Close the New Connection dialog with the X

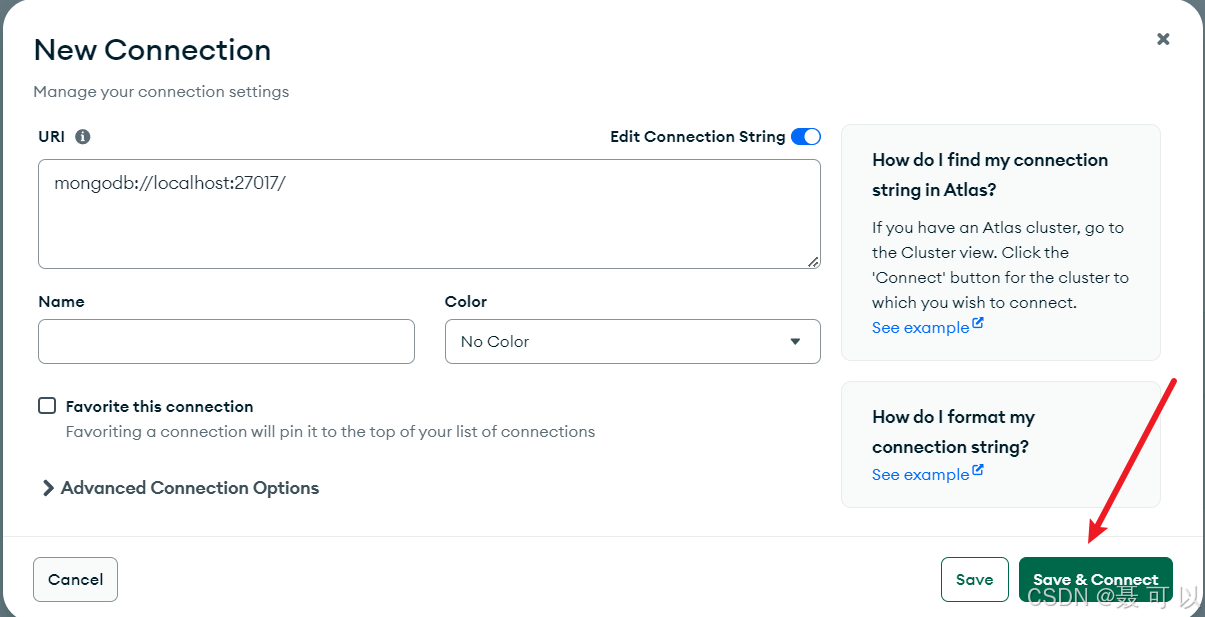(1163, 39)
